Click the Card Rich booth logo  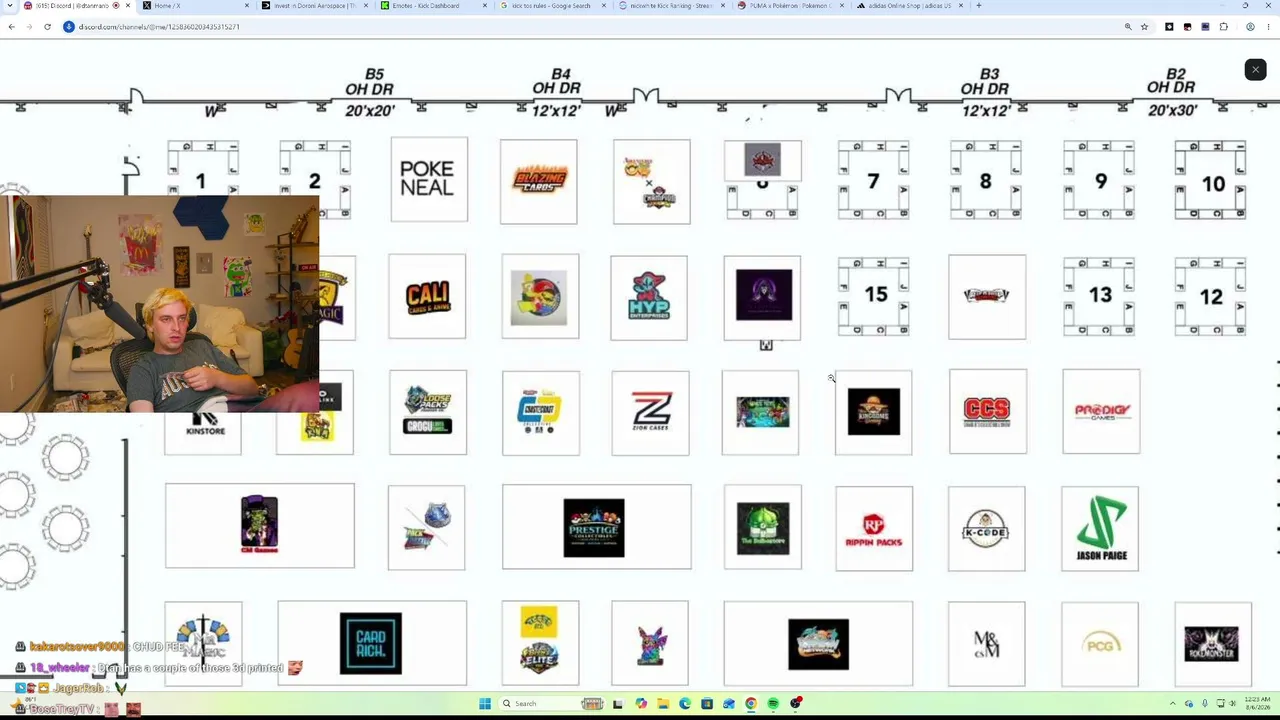pyautogui.click(x=371, y=643)
